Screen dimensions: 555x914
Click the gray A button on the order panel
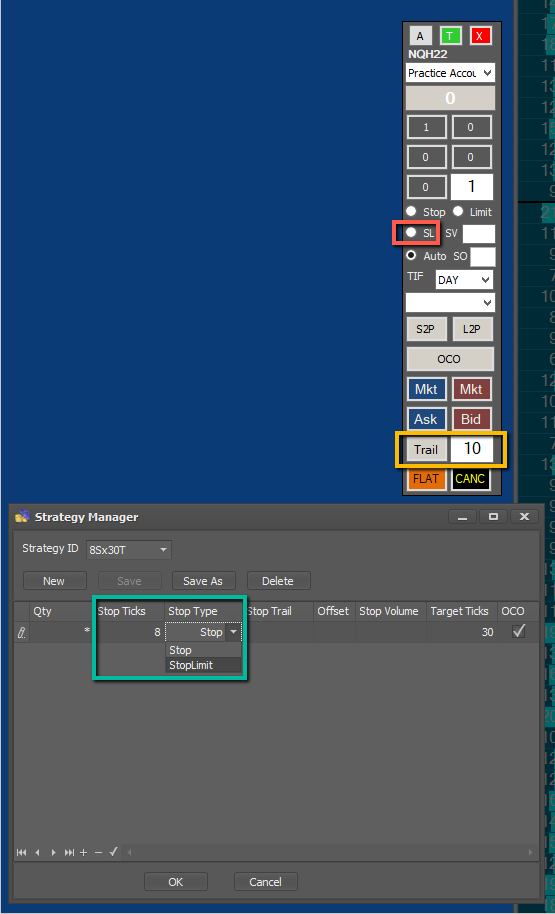pos(420,36)
